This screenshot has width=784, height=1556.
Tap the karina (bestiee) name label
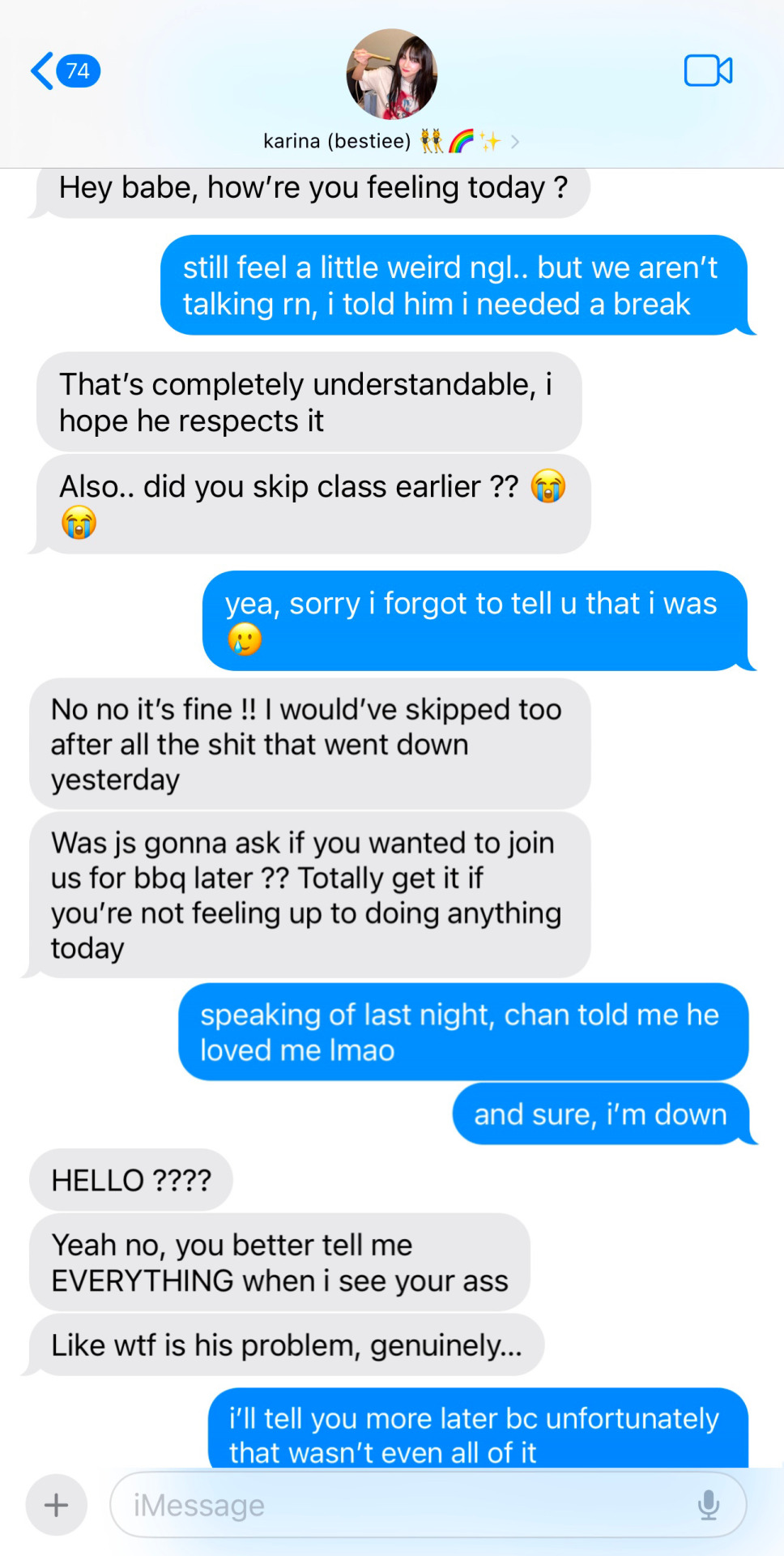pos(337,142)
